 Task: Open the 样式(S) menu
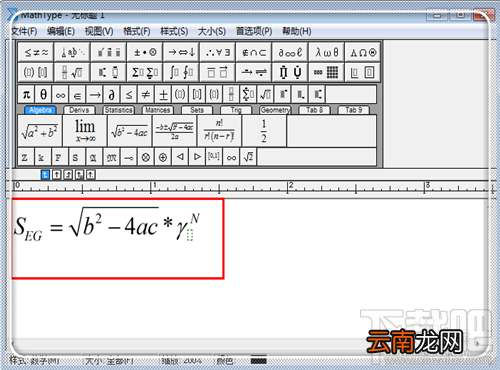pyautogui.click(x=174, y=31)
